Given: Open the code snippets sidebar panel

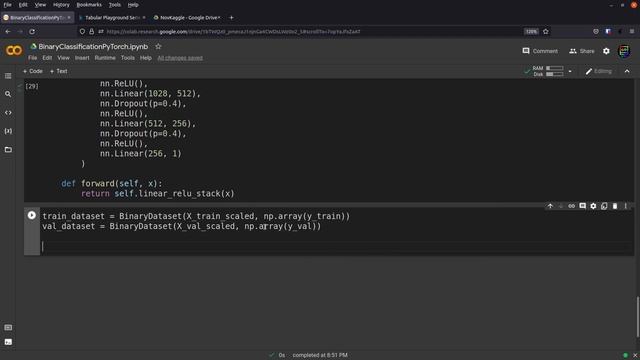Looking at the screenshot, I should point(8,113).
